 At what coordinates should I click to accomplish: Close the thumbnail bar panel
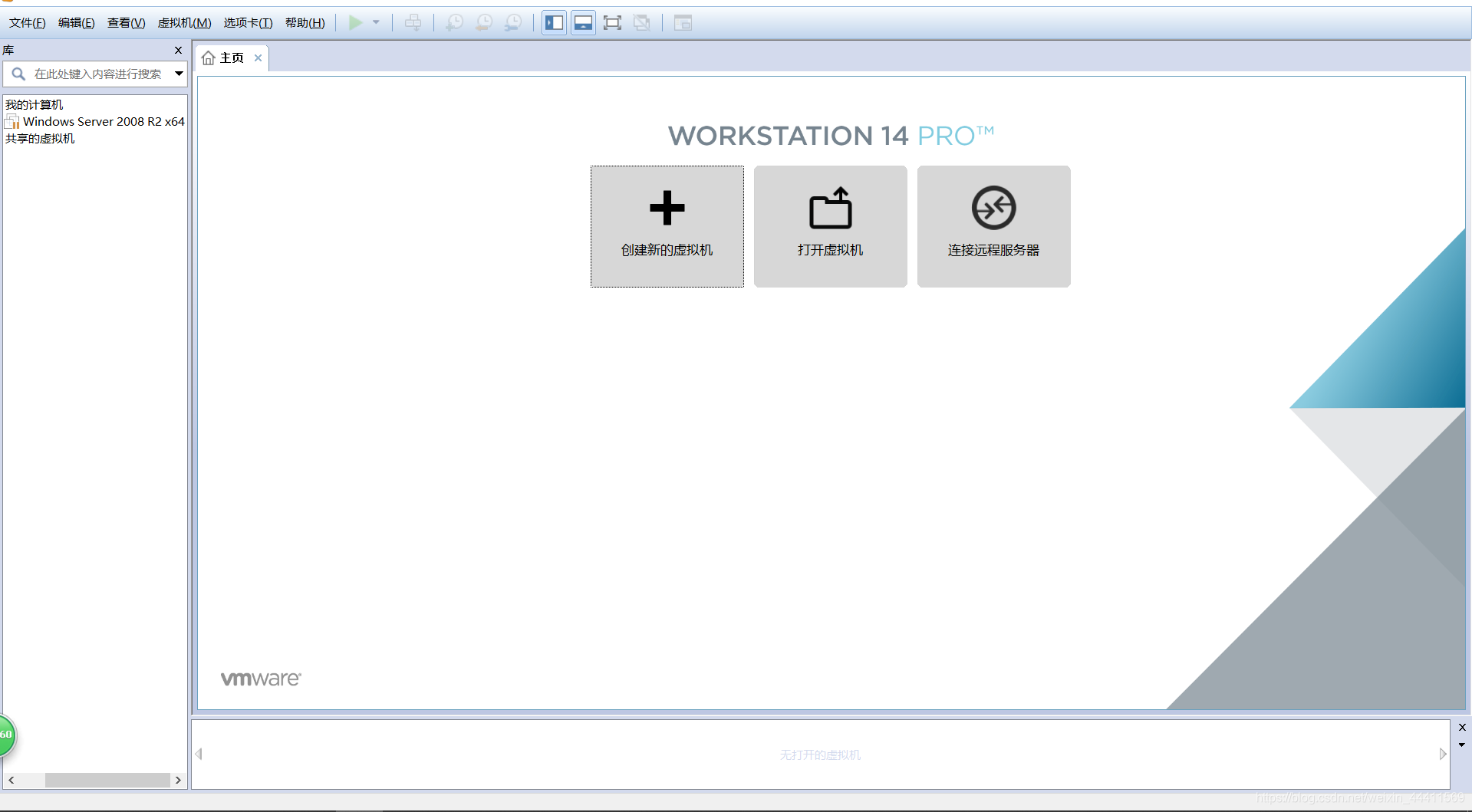[1462, 727]
